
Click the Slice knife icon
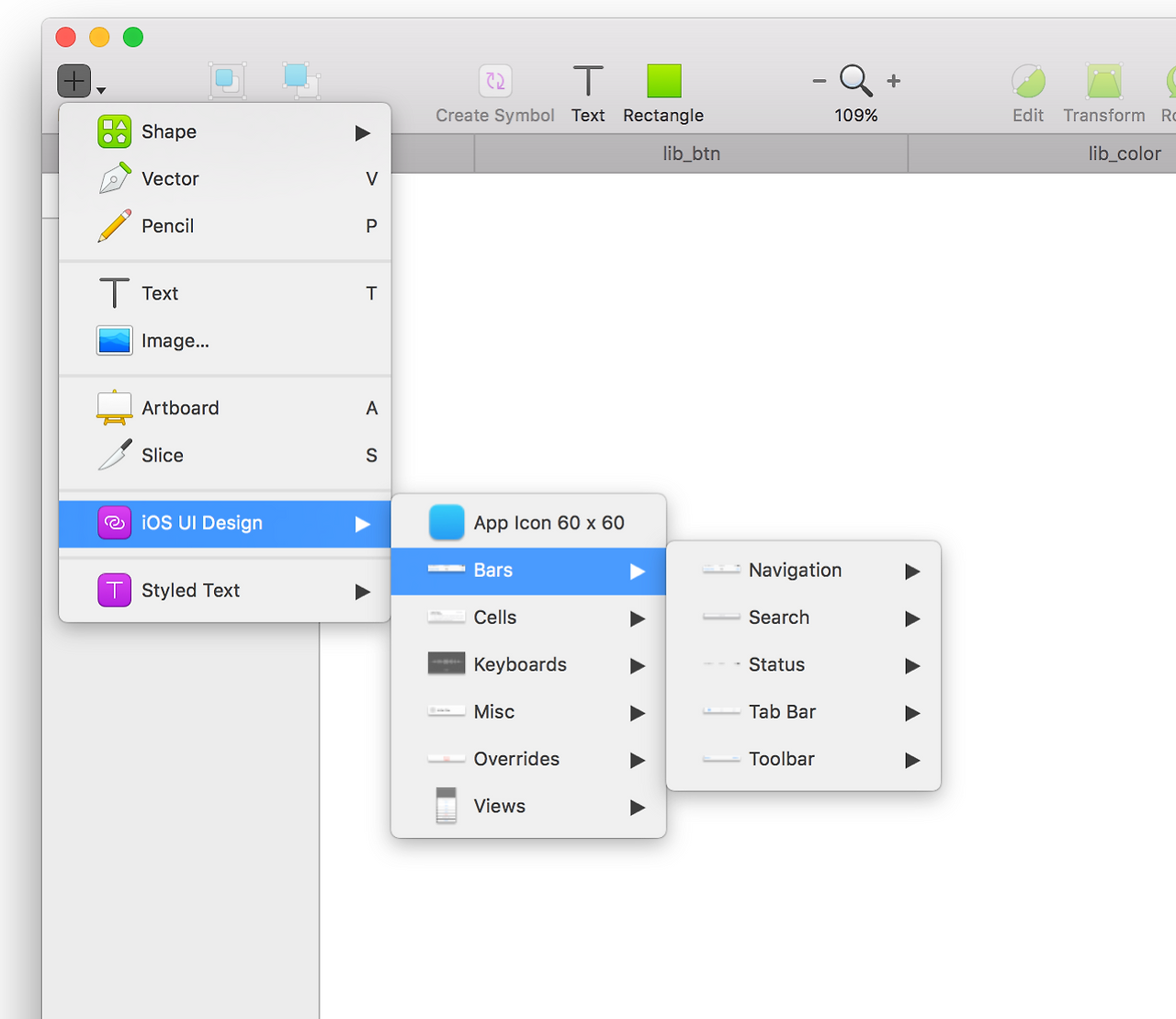pyautogui.click(x=115, y=455)
